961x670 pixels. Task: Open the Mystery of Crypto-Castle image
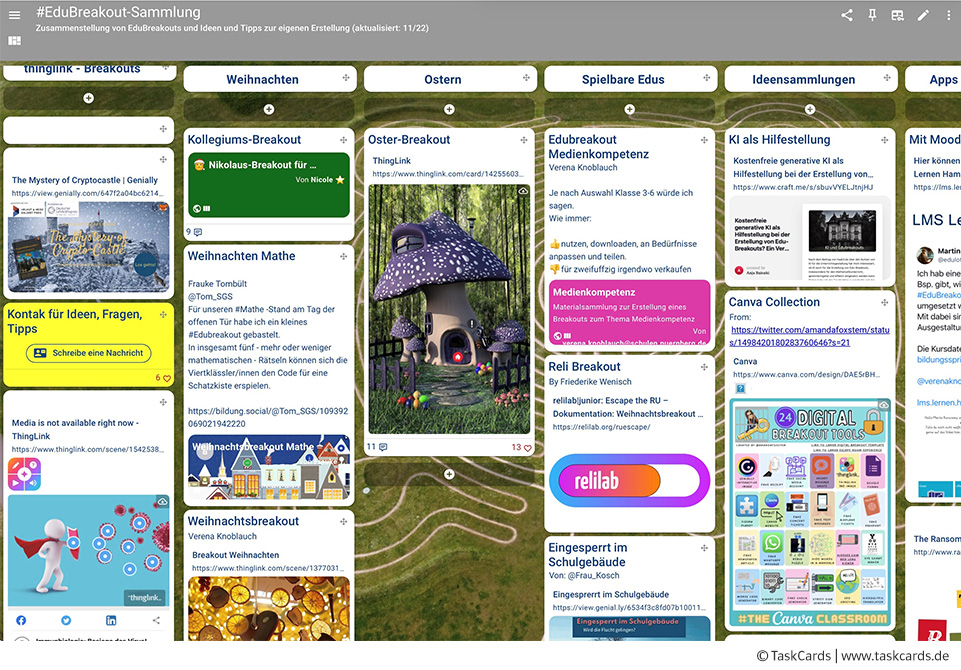click(88, 246)
